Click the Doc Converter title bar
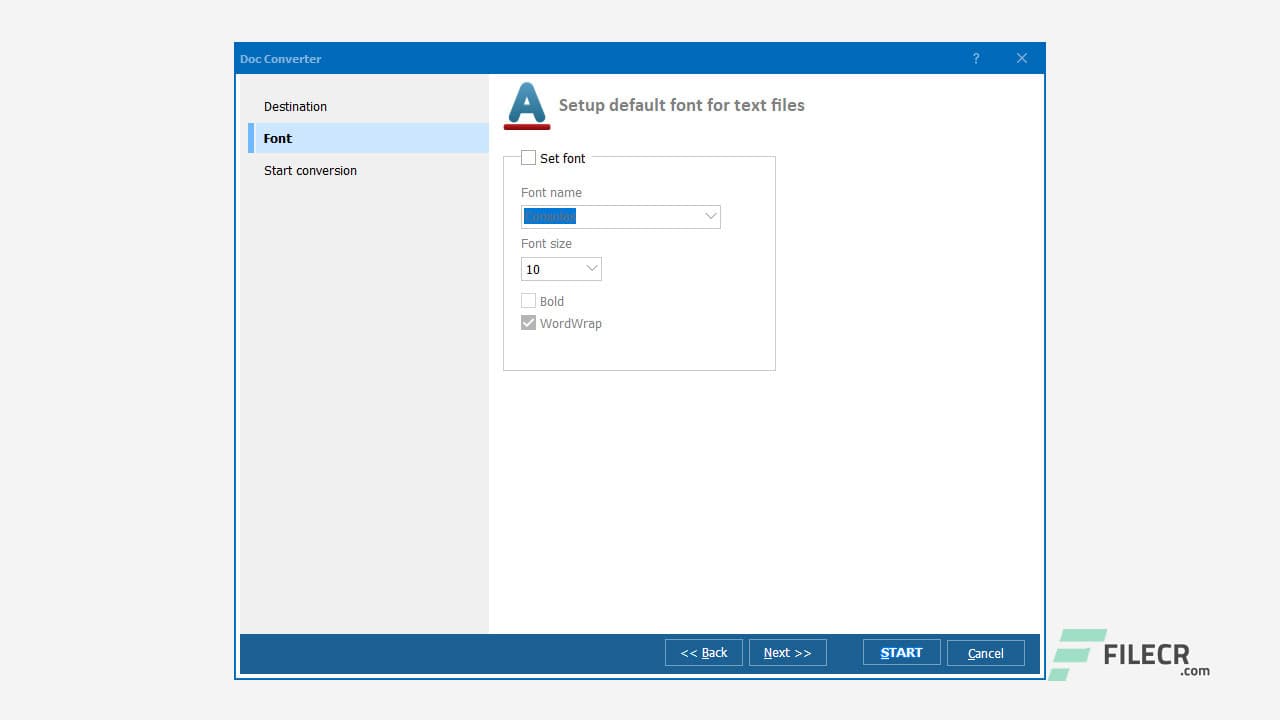The height and width of the screenshot is (720, 1280). [600, 58]
